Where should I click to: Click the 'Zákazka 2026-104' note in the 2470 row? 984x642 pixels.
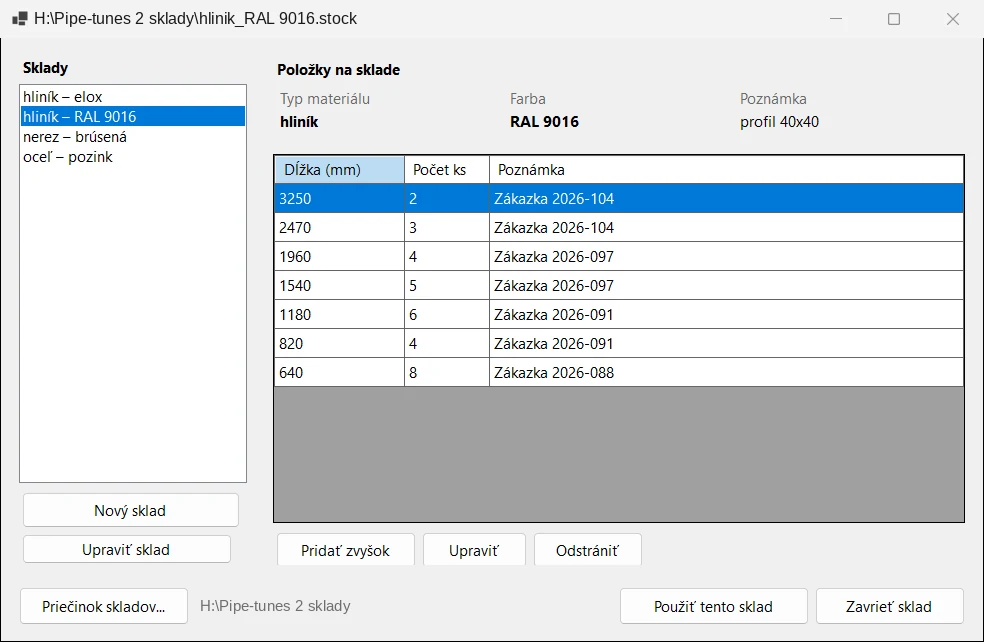[x=726, y=227]
